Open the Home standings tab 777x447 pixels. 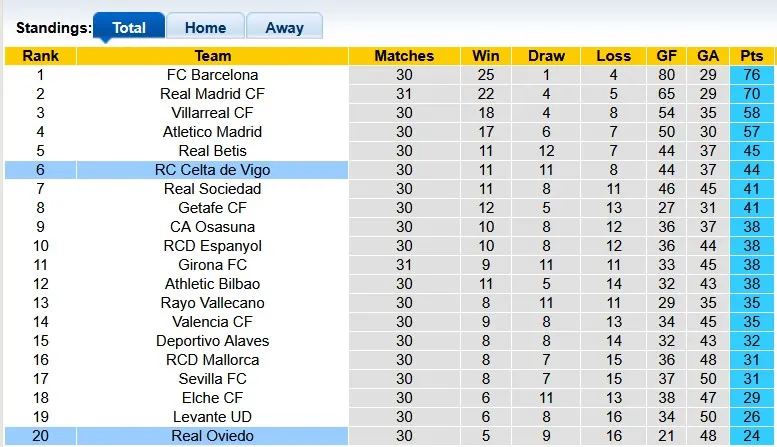[x=205, y=28]
